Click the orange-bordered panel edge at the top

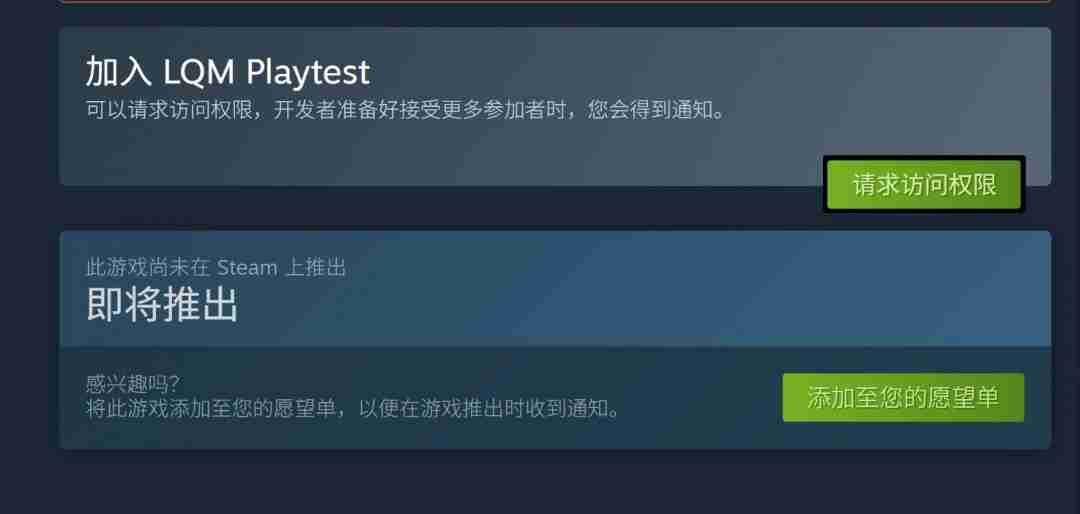[555, 2]
